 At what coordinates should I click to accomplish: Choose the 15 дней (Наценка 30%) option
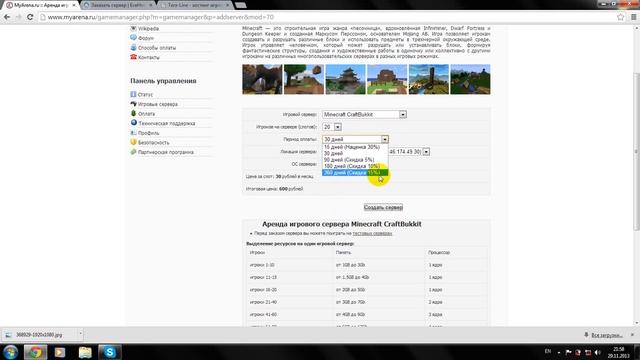point(355,147)
